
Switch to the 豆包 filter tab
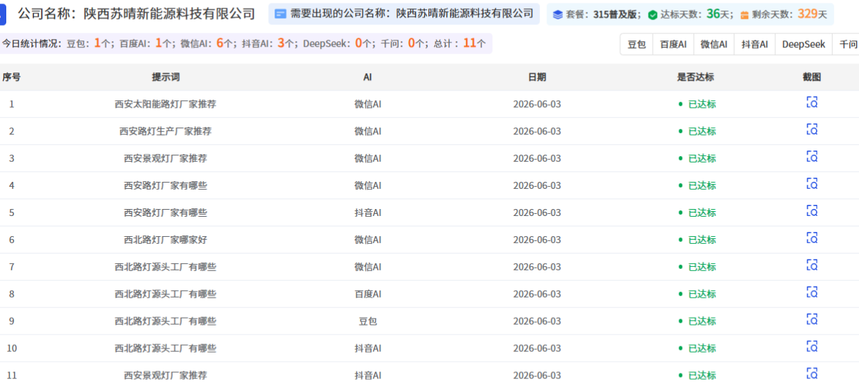(637, 44)
